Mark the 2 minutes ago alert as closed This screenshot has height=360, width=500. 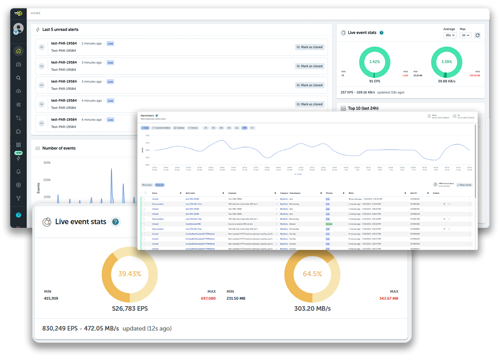tap(310, 47)
